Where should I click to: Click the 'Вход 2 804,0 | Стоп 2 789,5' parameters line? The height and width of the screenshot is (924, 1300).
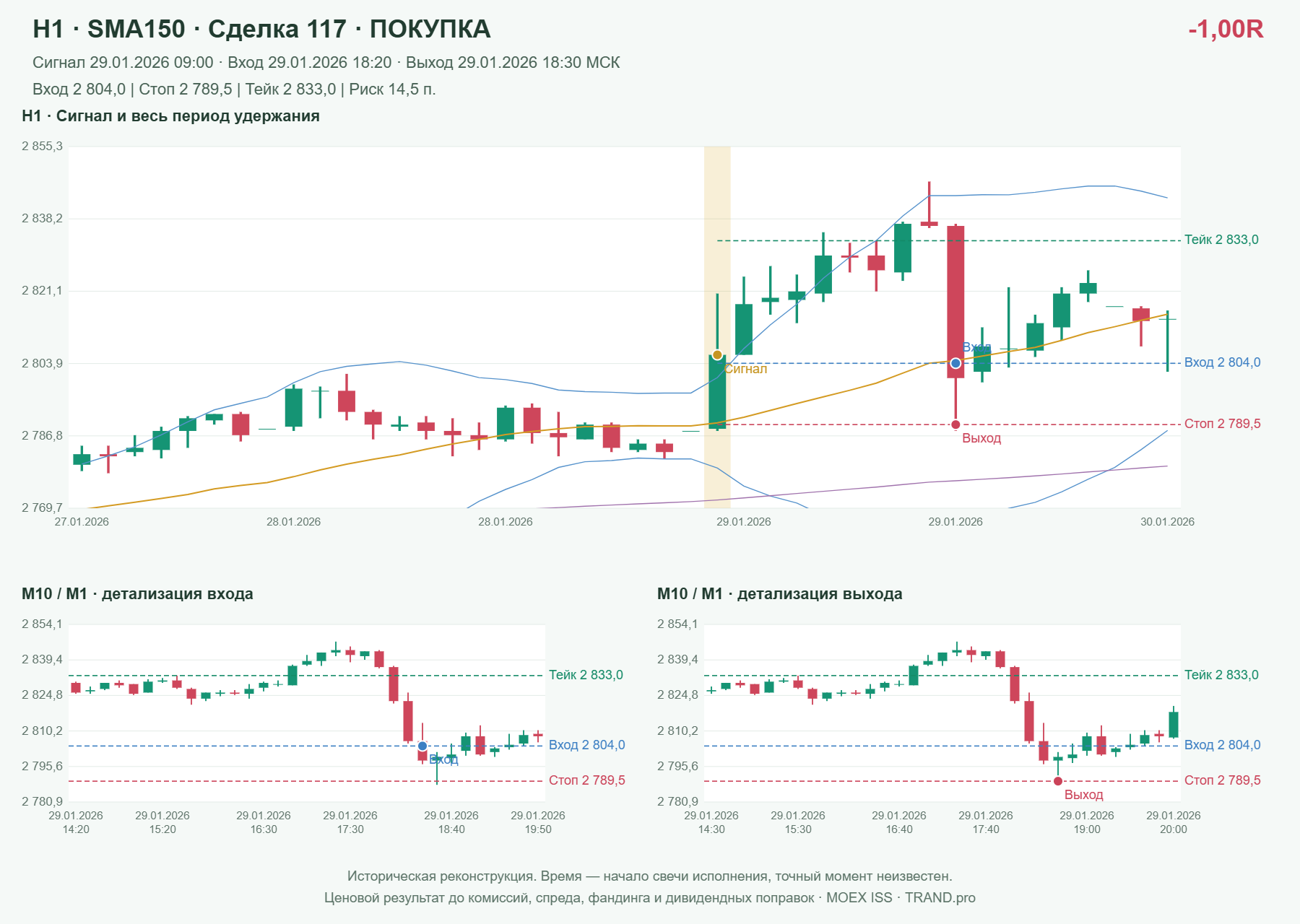(234, 90)
